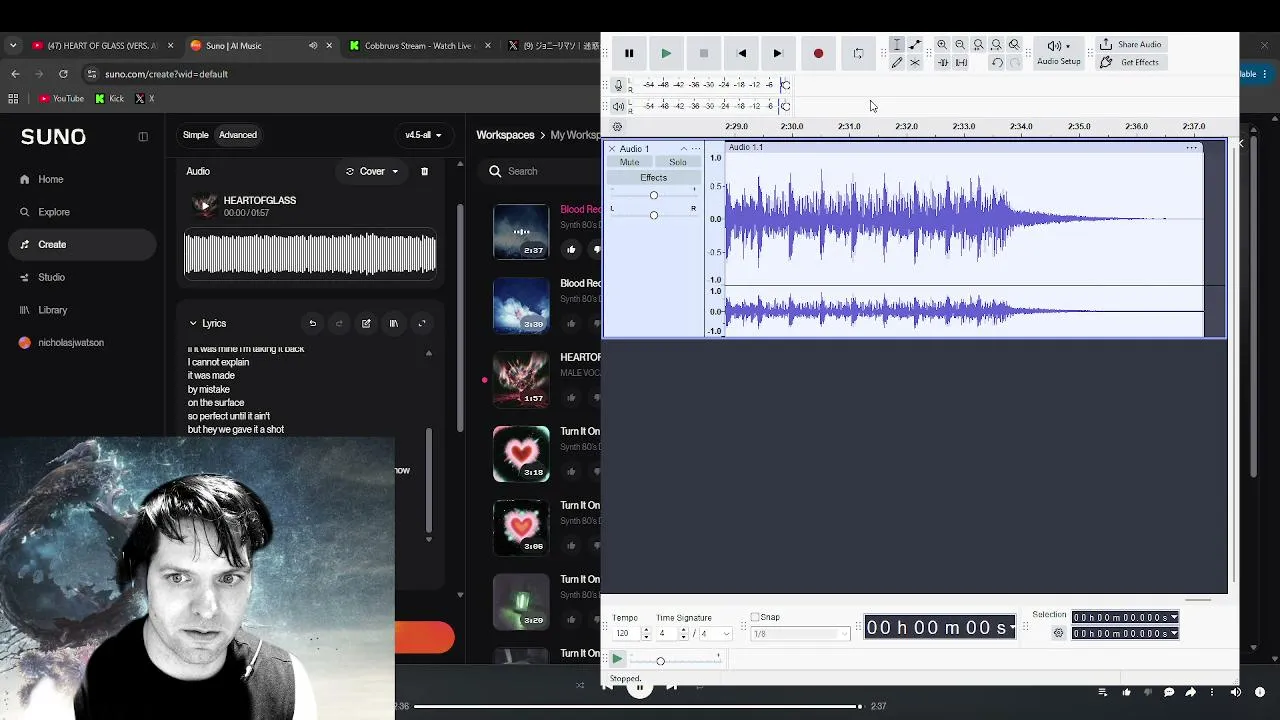Viewport: 1280px width, 720px height.
Task: Delete the uploaded audio with trash icon
Action: click(x=424, y=171)
